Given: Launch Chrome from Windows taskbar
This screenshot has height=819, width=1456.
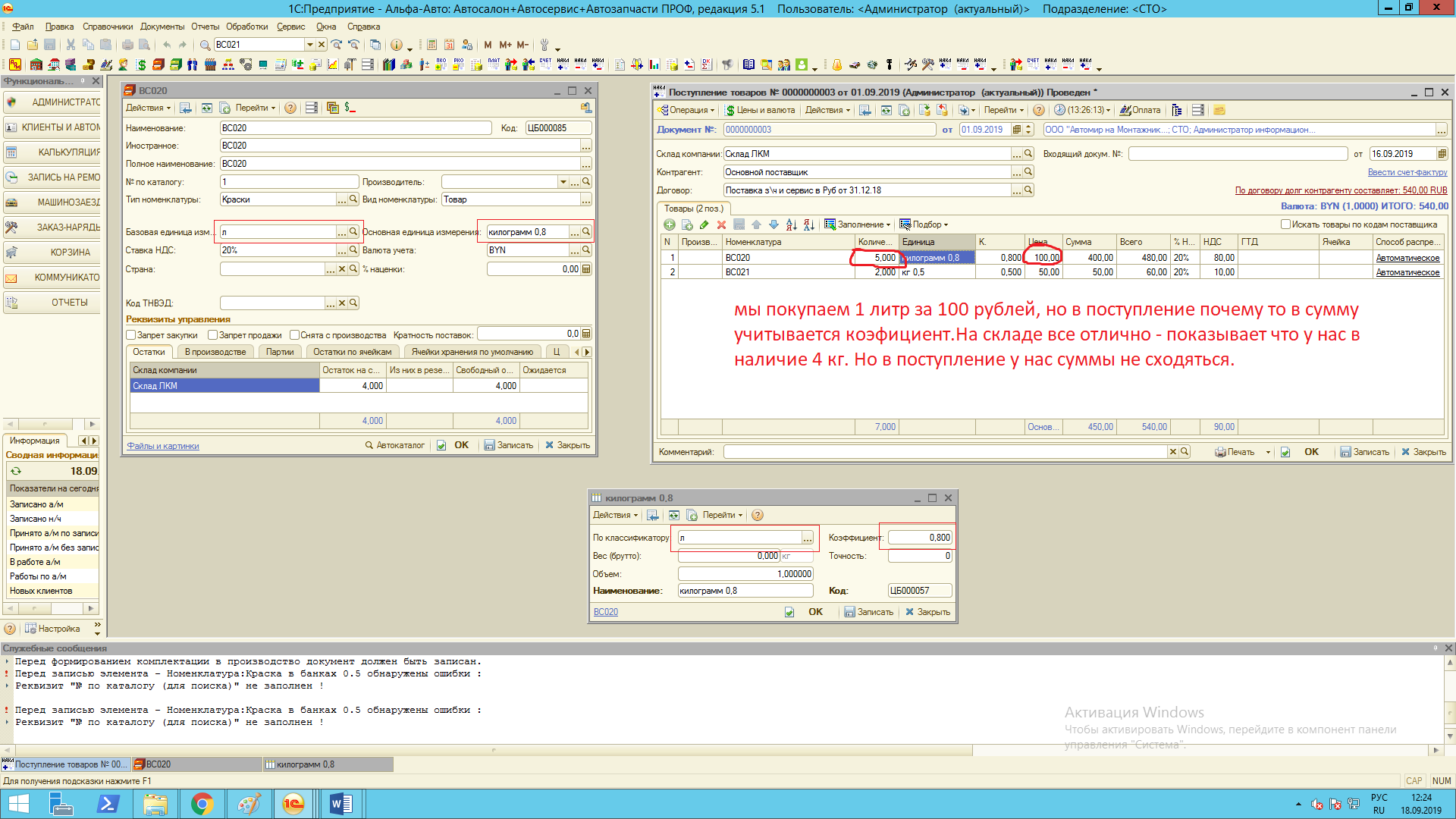Looking at the screenshot, I should coord(202,804).
